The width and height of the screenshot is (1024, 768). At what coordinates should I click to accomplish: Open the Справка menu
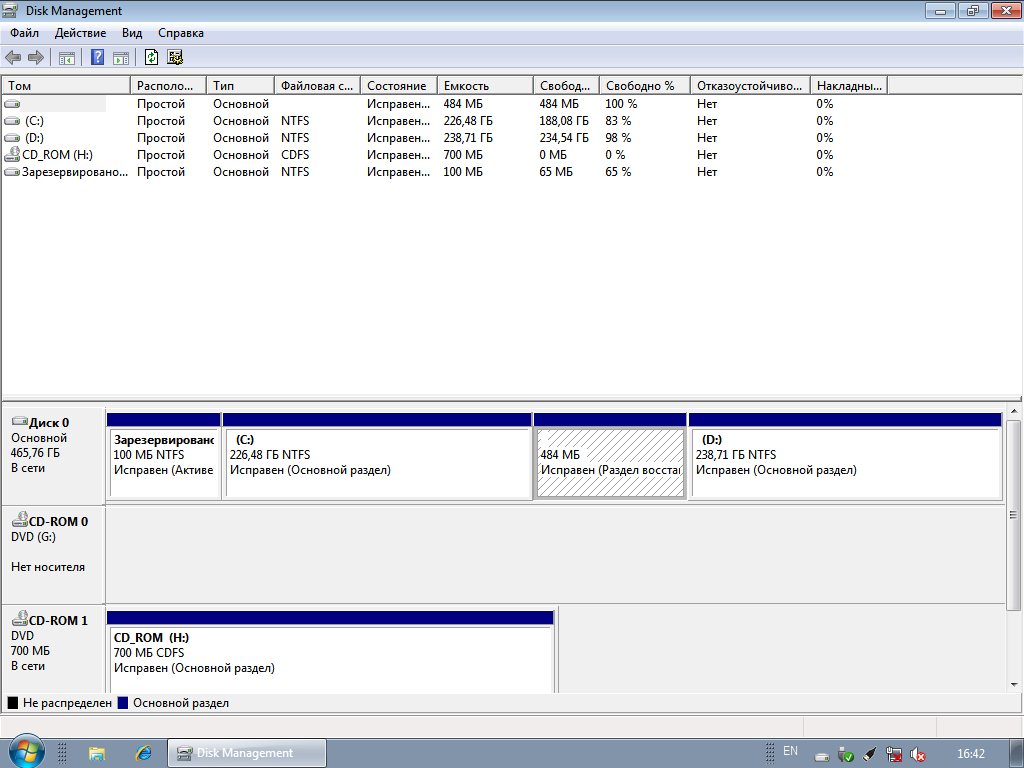pos(181,33)
